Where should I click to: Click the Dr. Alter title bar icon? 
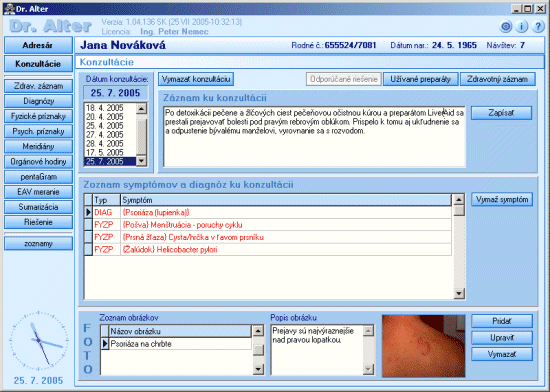pos(9,8)
